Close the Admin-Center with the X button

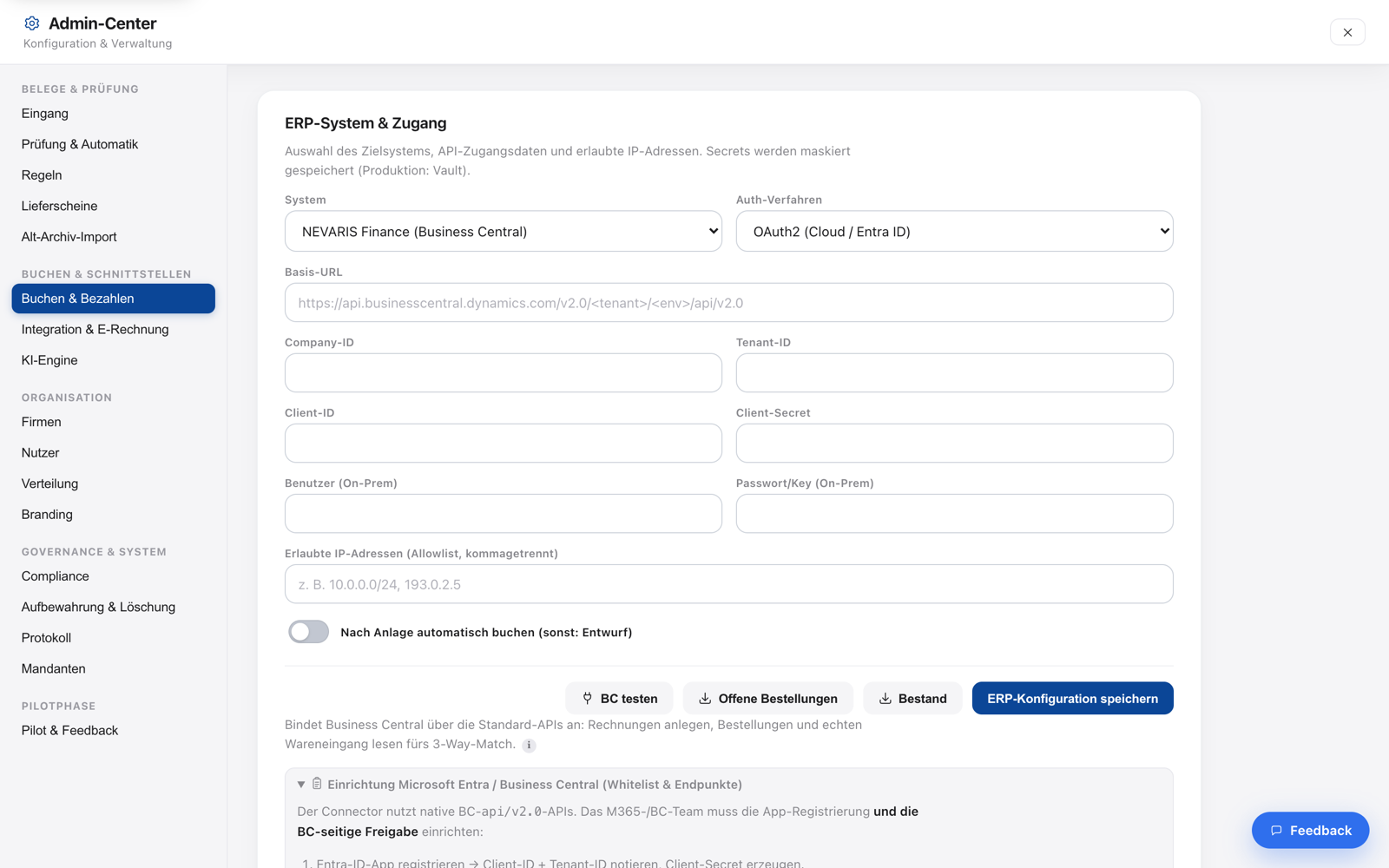1347,32
